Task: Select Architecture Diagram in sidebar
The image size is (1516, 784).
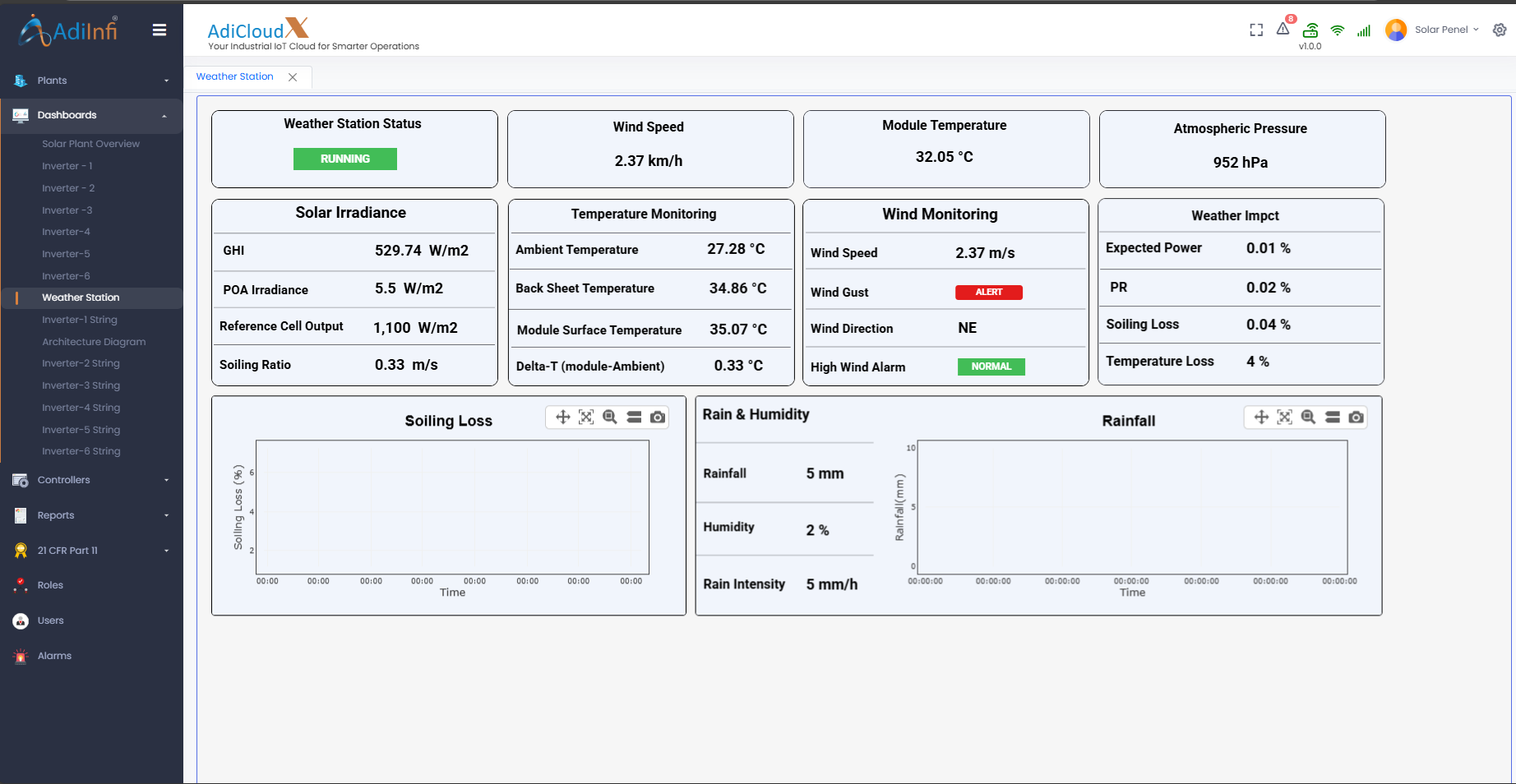Action: (x=94, y=342)
